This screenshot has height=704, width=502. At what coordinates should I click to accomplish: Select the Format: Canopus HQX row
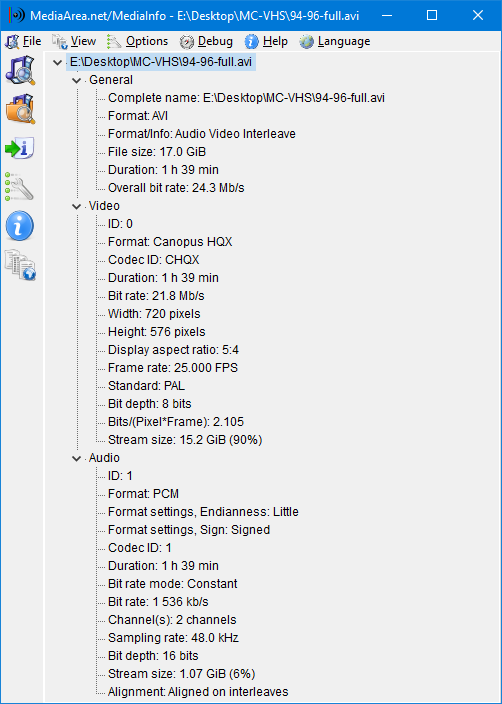pyautogui.click(x=170, y=242)
